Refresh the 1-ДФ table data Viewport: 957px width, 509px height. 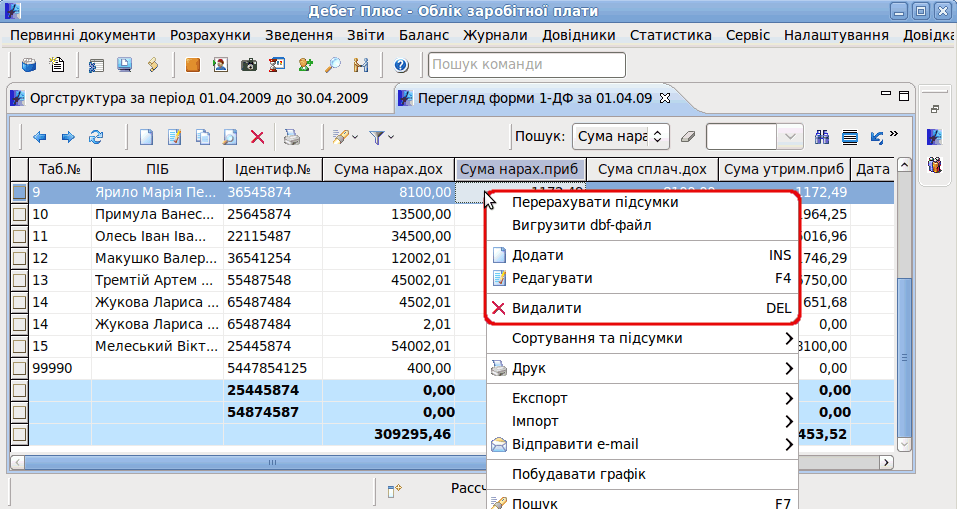96,137
